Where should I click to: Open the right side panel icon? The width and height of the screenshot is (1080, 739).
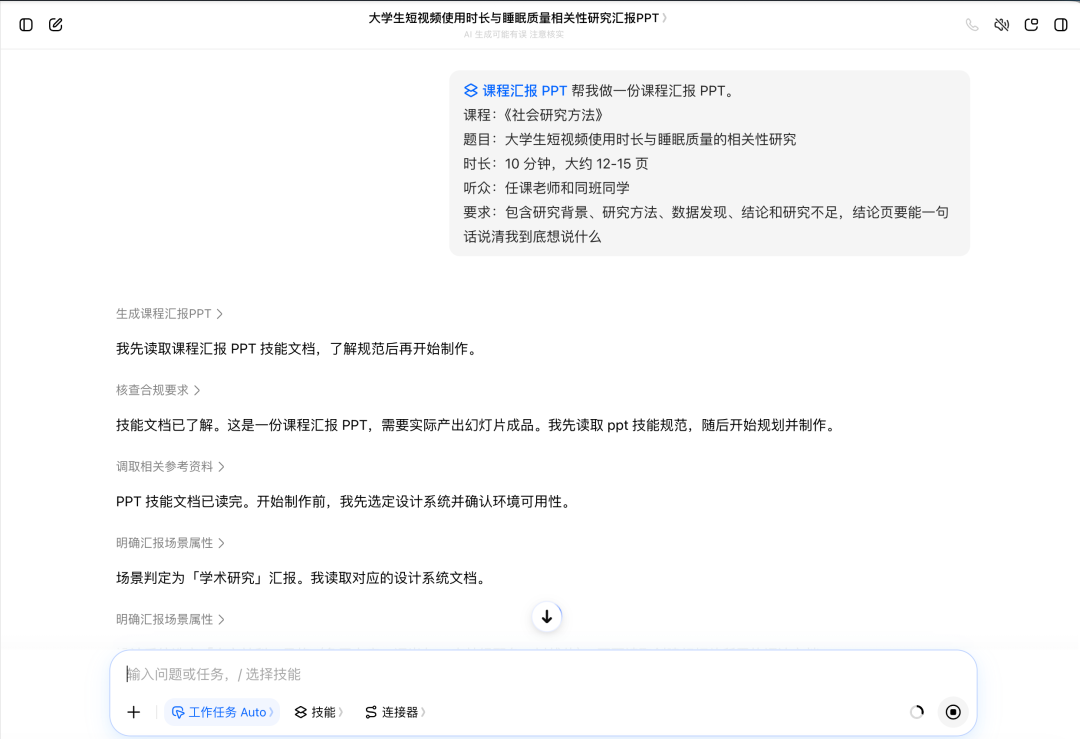click(x=1061, y=25)
